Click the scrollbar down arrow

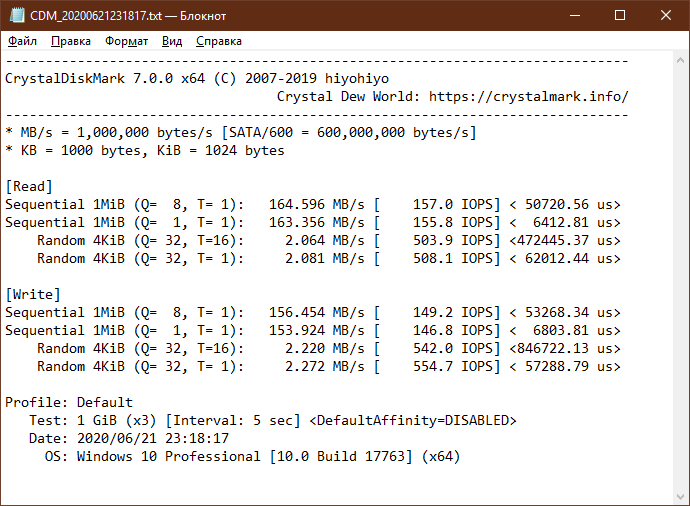pyautogui.click(x=680, y=497)
